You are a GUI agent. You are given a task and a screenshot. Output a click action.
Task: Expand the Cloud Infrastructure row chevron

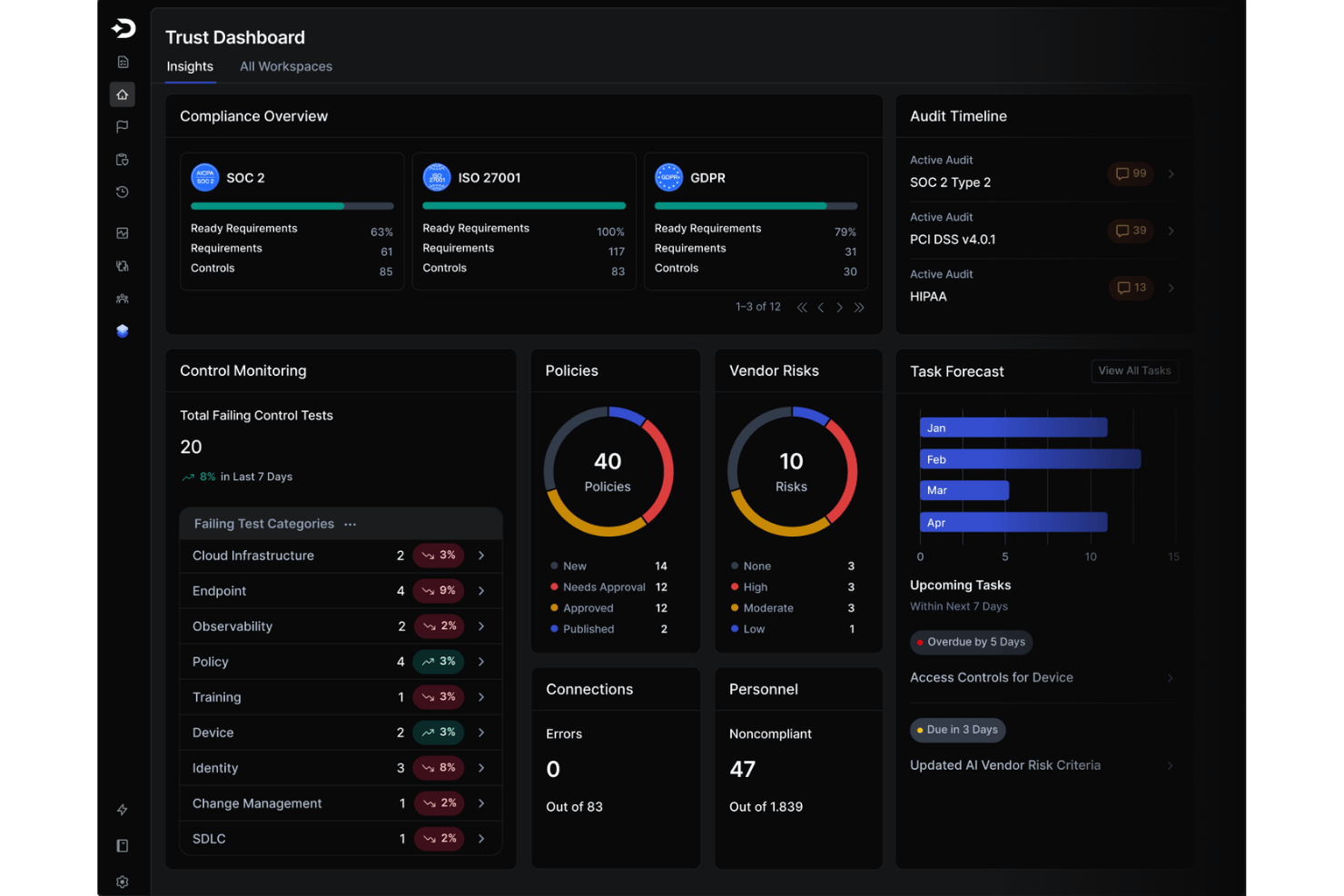pos(481,556)
